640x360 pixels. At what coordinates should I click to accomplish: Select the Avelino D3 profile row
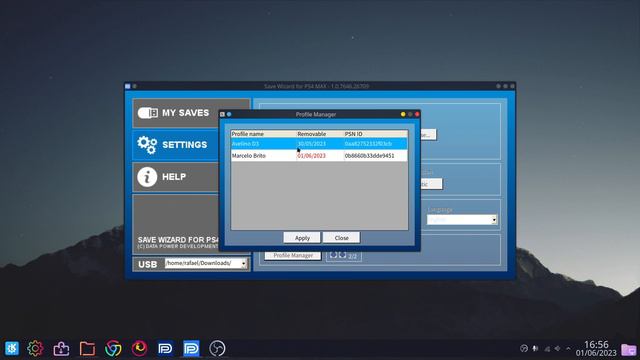(319, 144)
